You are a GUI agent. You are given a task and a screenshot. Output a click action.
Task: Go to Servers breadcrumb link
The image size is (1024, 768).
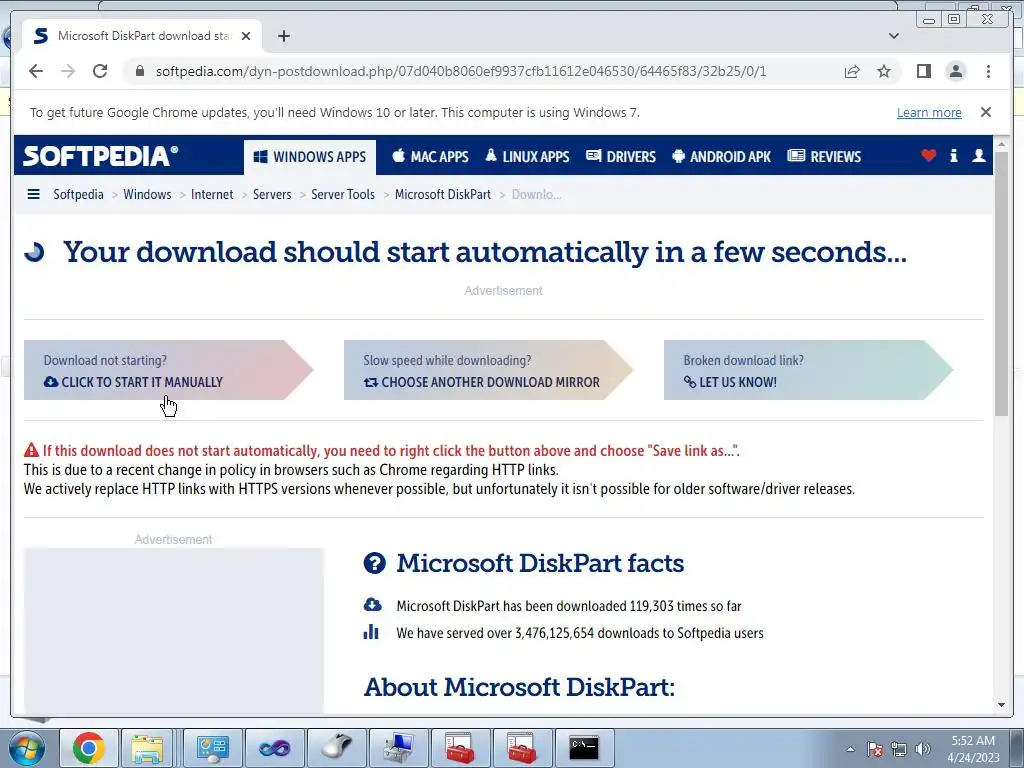pos(272,194)
